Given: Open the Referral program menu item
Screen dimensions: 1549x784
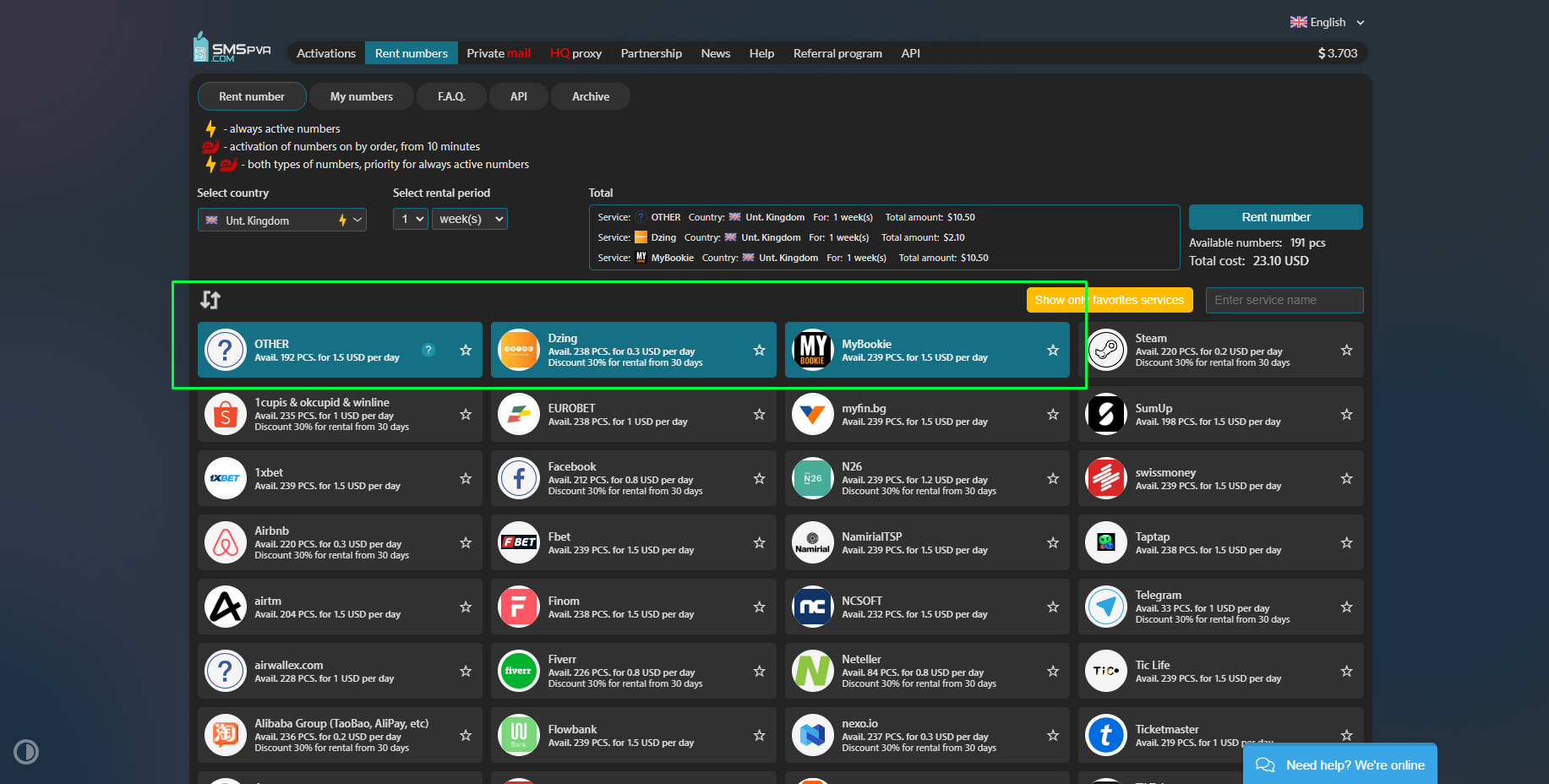Looking at the screenshot, I should coord(837,53).
